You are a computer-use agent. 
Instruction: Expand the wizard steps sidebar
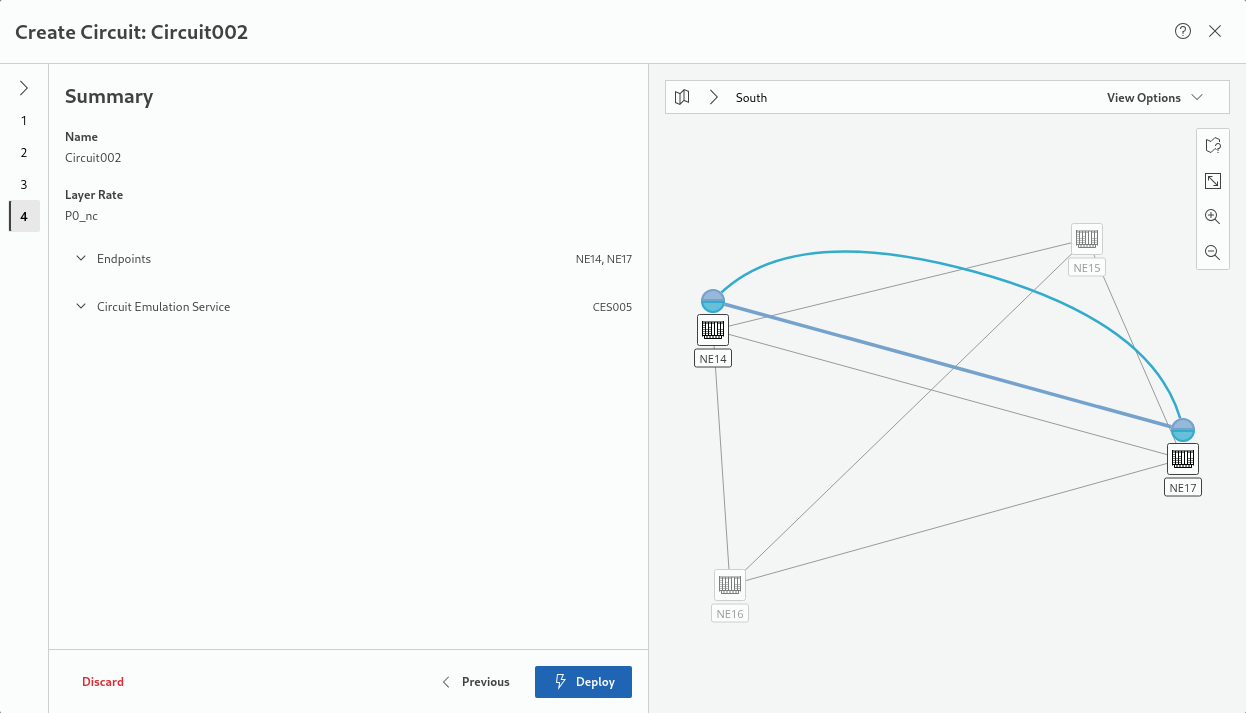[24, 88]
